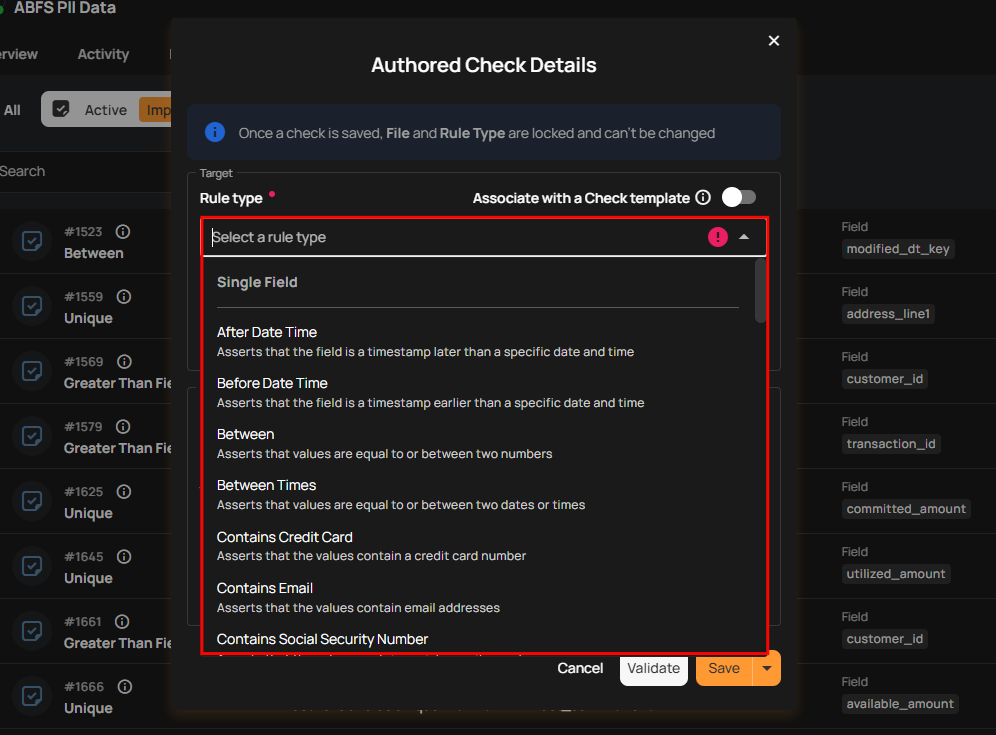Click the Validate button
The height and width of the screenshot is (735, 996).
(x=653, y=668)
